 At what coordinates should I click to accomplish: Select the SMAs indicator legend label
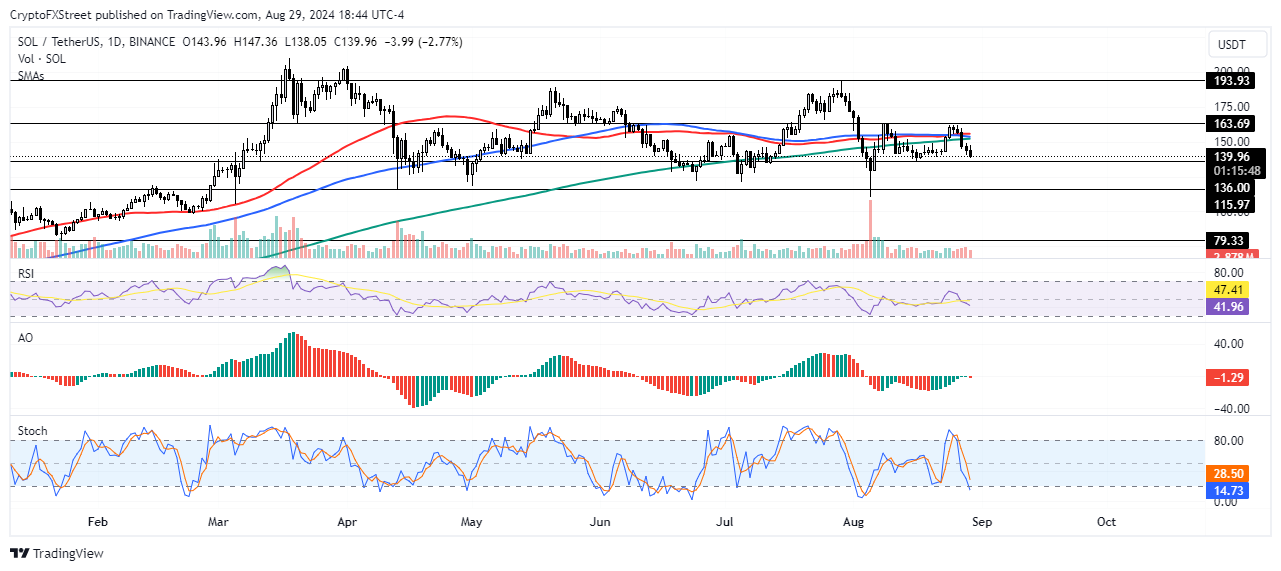click(x=31, y=76)
